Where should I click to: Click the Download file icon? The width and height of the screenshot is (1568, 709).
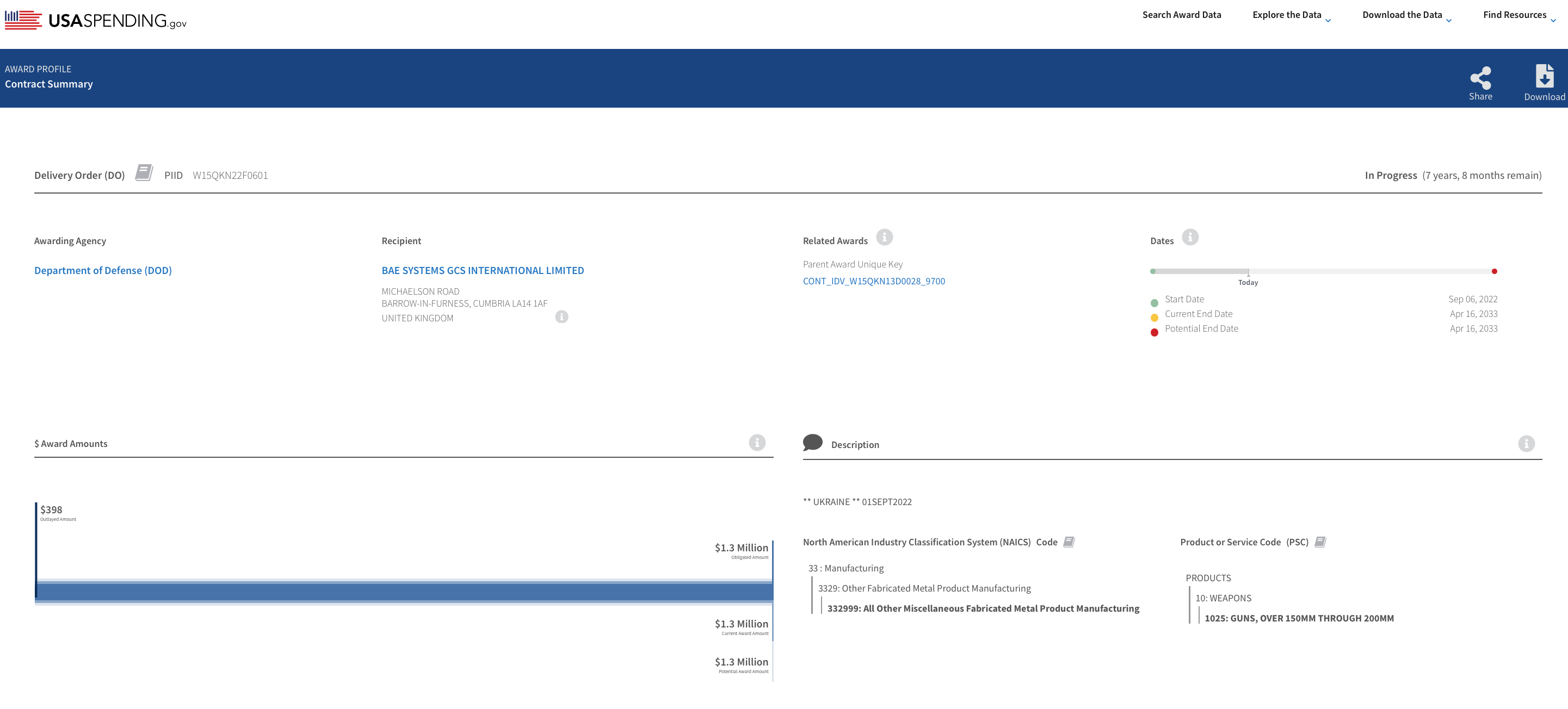tap(1544, 77)
